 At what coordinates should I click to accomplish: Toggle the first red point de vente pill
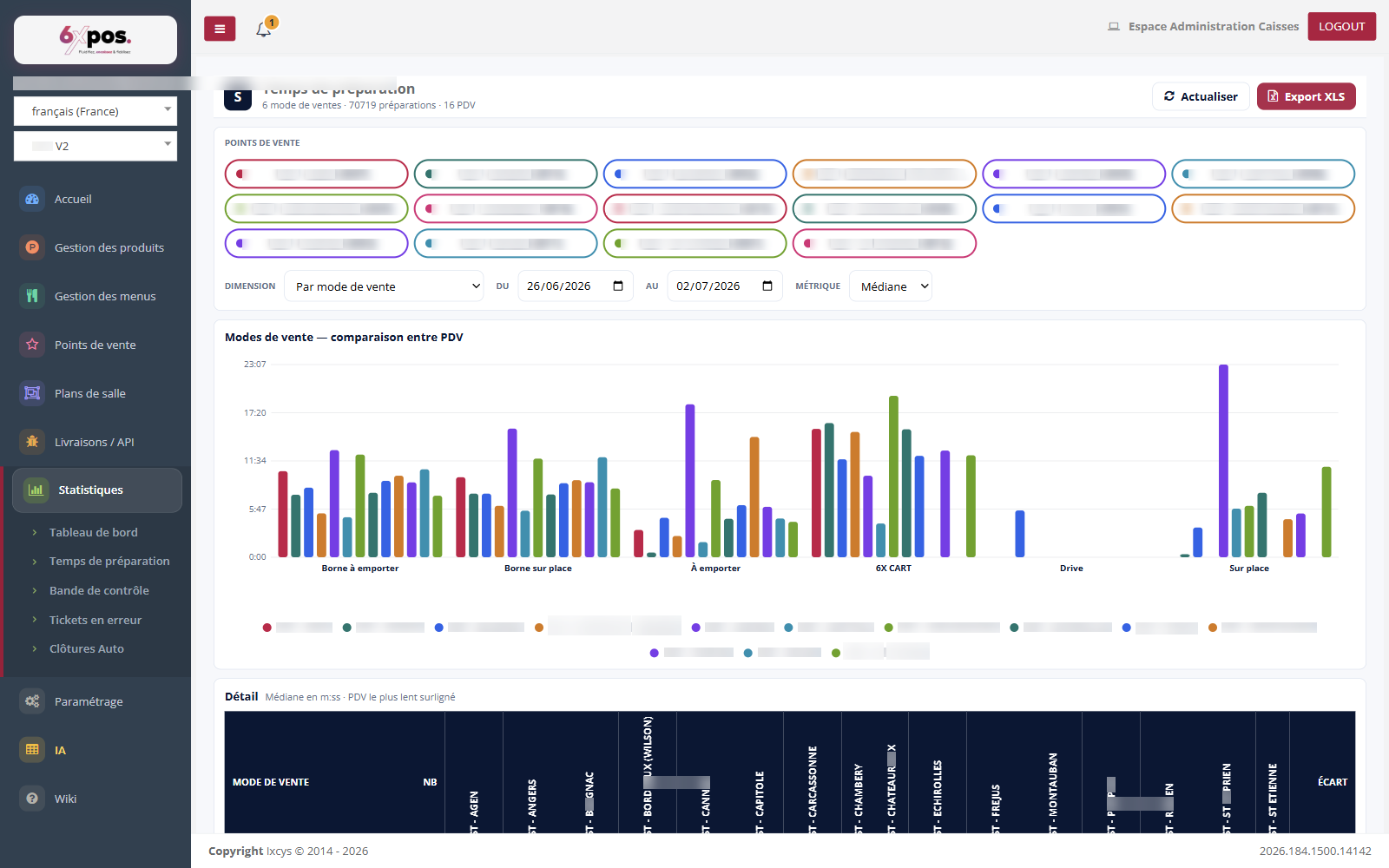[x=316, y=174]
